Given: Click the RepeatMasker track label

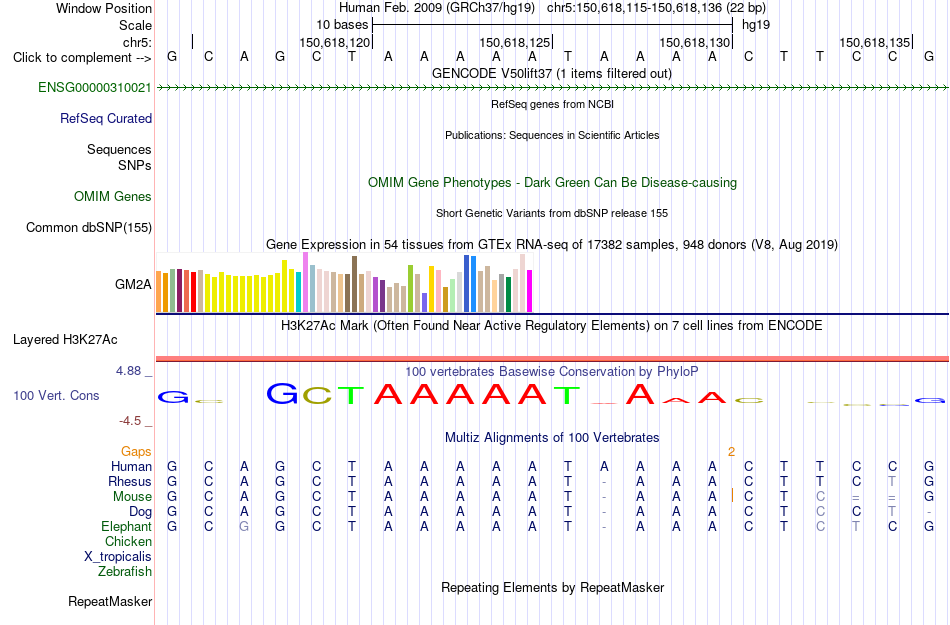Looking at the screenshot, I should (x=110, y=602).
